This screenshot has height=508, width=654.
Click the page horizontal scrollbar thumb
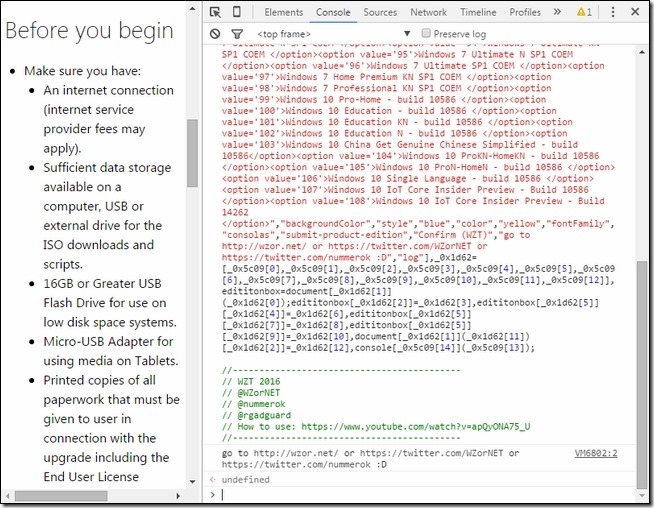point(61,496)
